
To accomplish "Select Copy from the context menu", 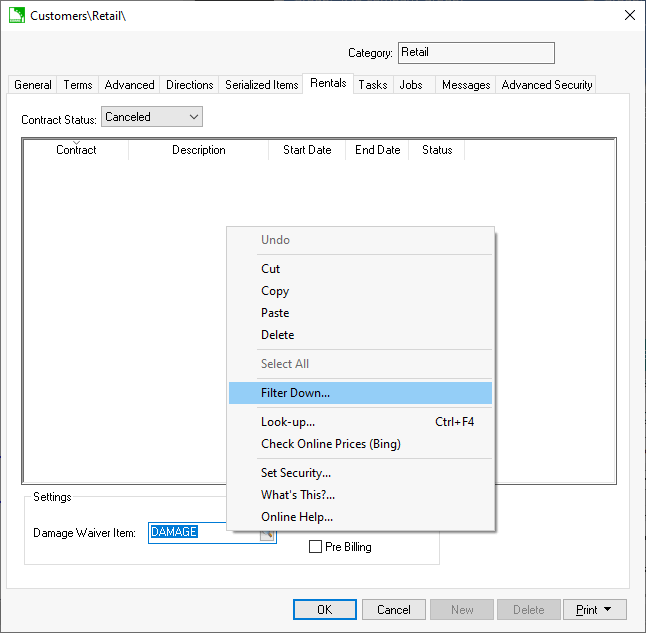I will coord(275,291).
